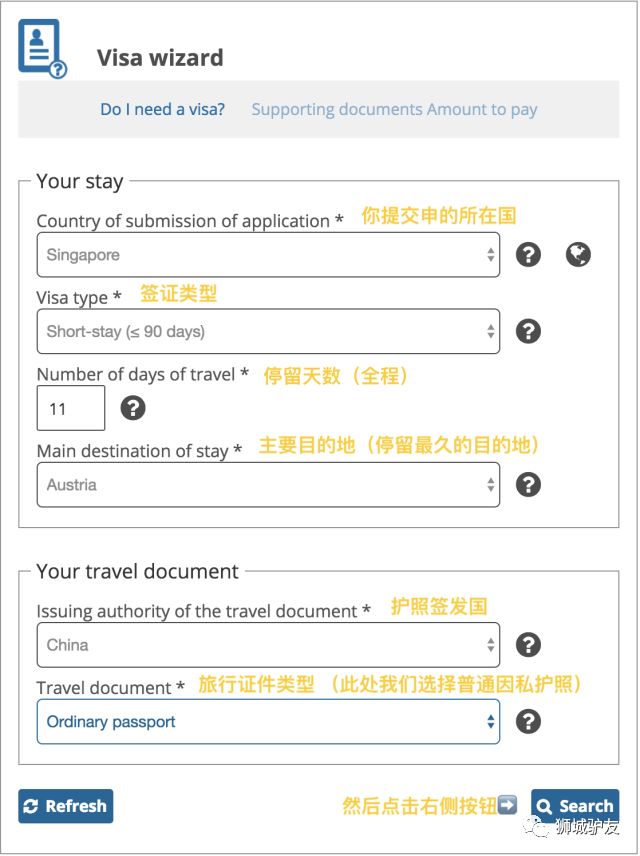Screen dimensions: 640x856
Task: Click the Your travel document section title
Action: [138, 571]
